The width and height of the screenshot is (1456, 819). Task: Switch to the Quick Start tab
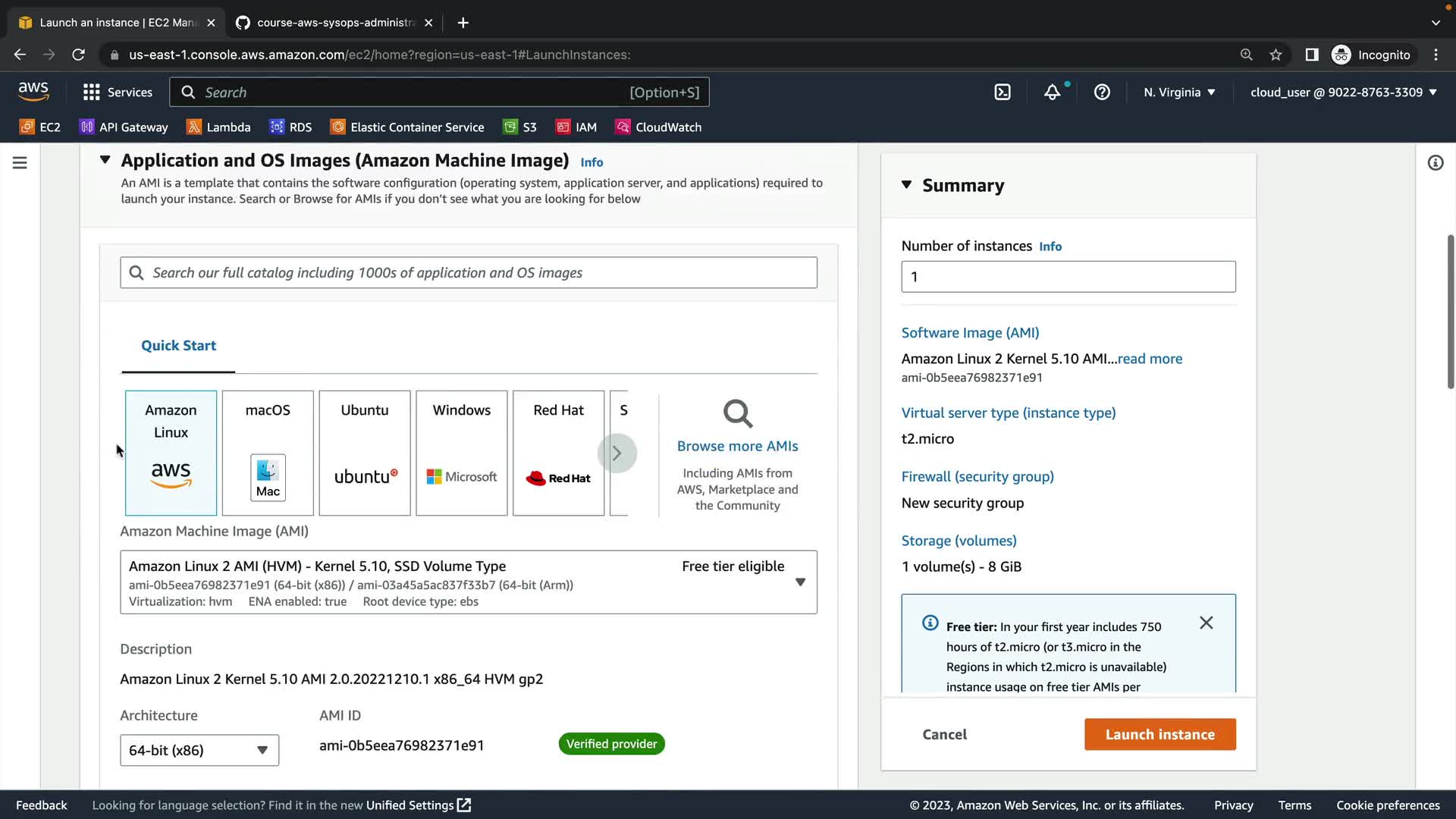click(x=178, y=346)
